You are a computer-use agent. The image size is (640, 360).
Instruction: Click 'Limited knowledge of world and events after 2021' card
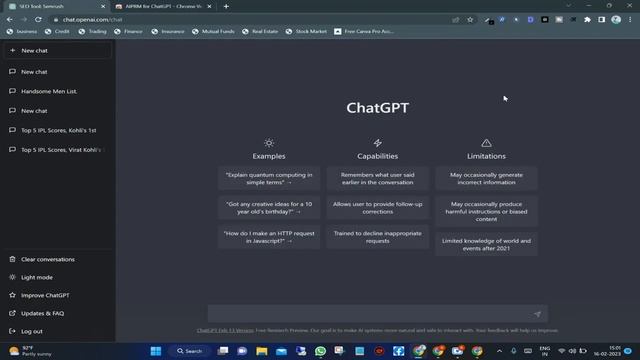click(x=486, y=244)
